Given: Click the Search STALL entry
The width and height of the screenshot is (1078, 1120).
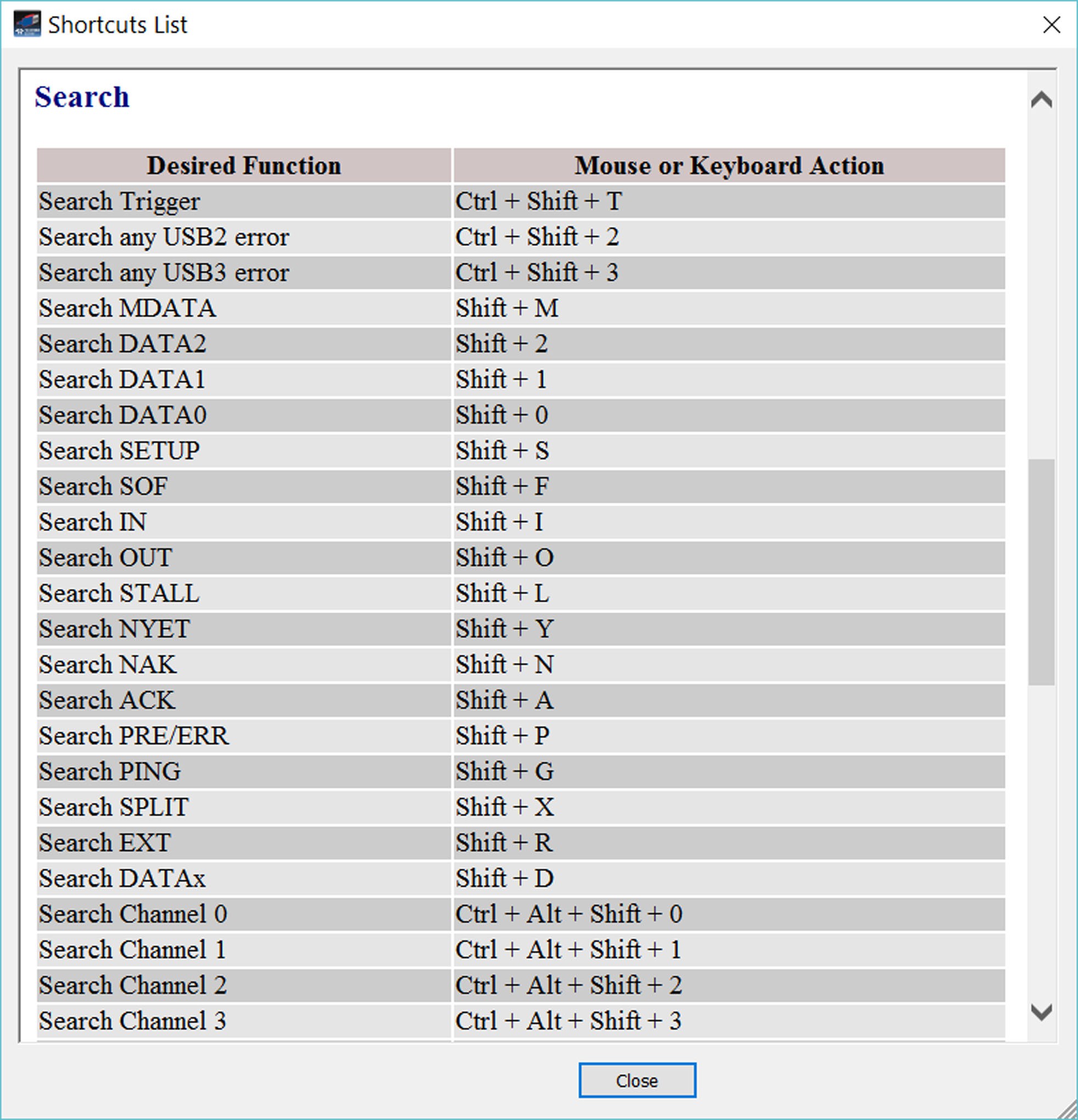Looking at the screenshot, I should 120,593.
